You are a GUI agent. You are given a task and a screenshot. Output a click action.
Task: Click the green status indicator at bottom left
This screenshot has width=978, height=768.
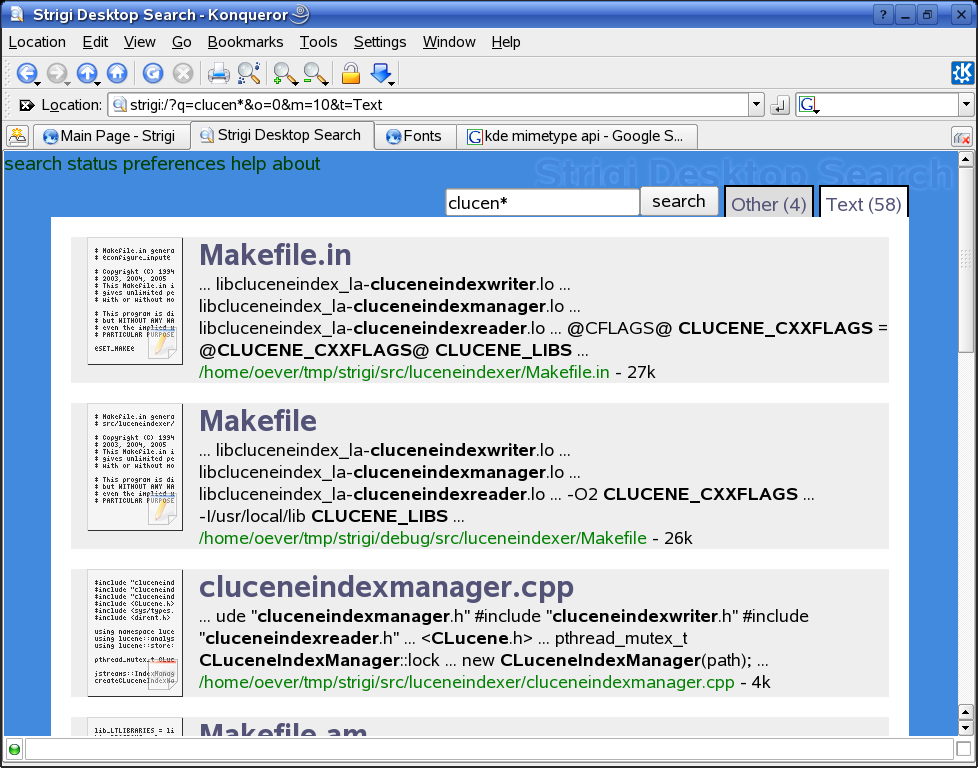tap(14, 749)
